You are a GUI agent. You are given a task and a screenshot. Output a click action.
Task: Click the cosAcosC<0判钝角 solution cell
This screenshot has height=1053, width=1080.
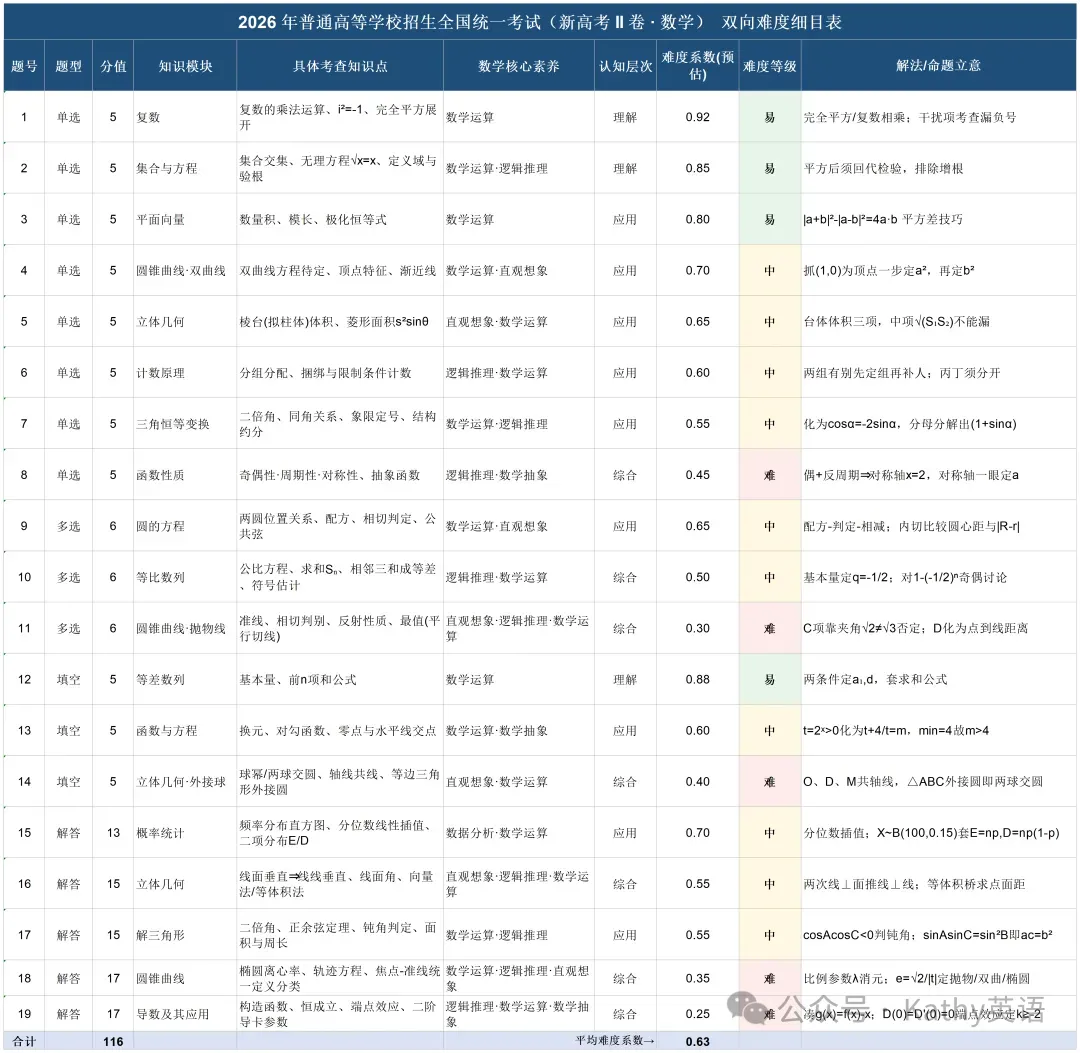[938, 935]
